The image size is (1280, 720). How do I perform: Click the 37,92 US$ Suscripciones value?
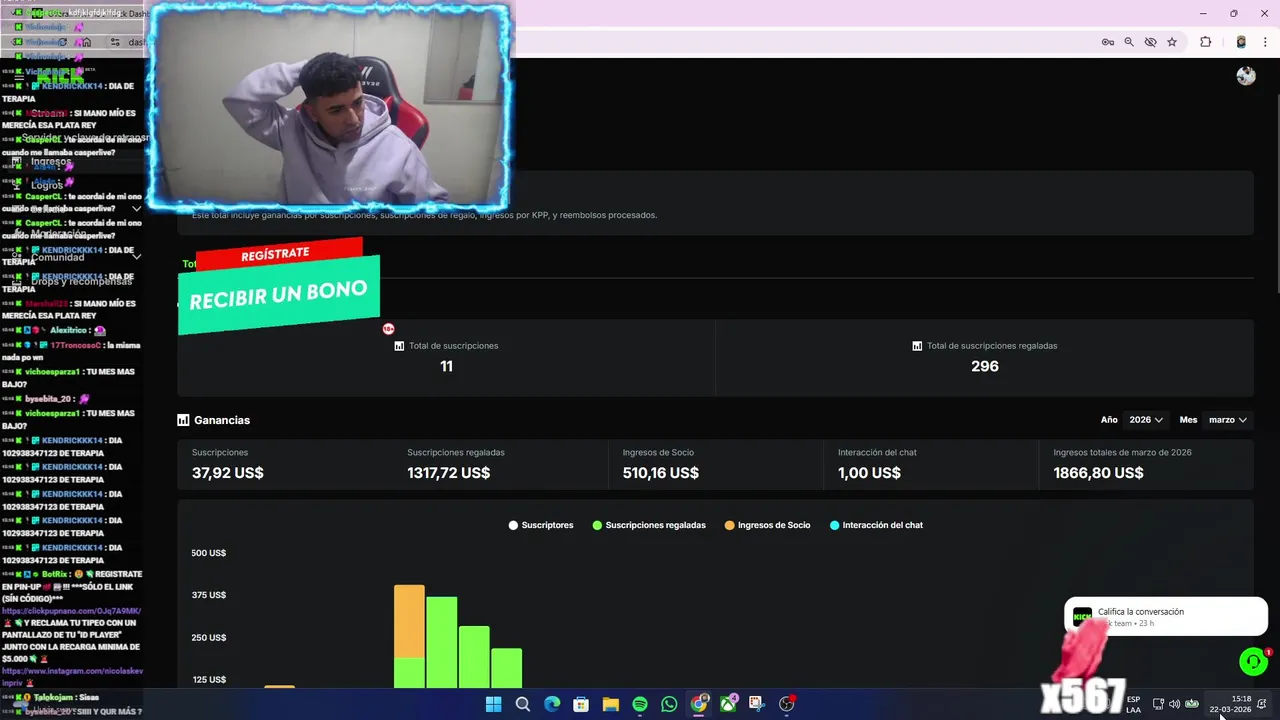click(228, 473)
